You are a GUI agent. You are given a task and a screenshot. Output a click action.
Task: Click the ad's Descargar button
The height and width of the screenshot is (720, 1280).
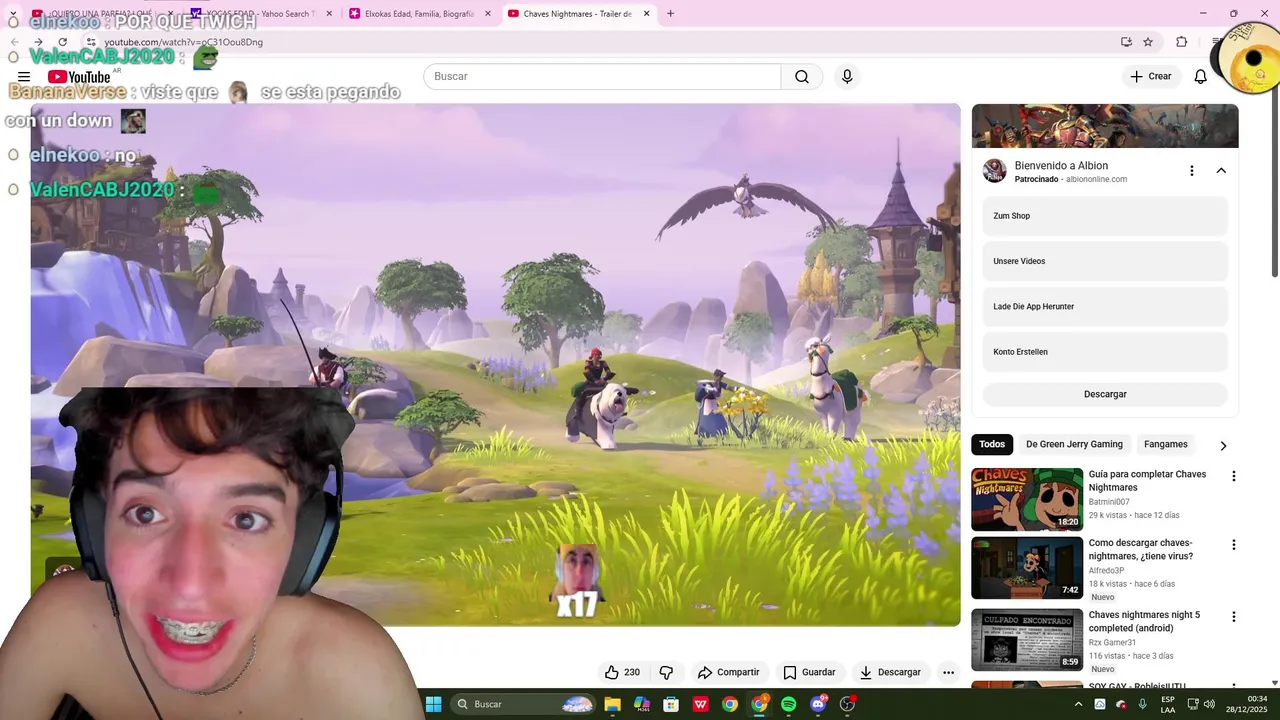[1105, 394]
